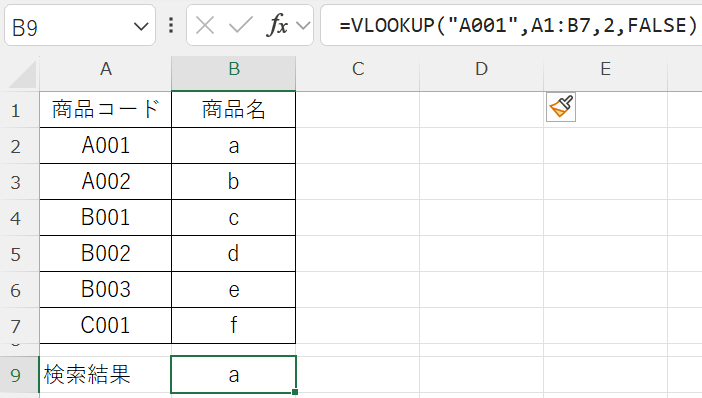Confirm formula with the checkmark icon
702x398 pixels.
pyautogui.click(x=240, y=26)
